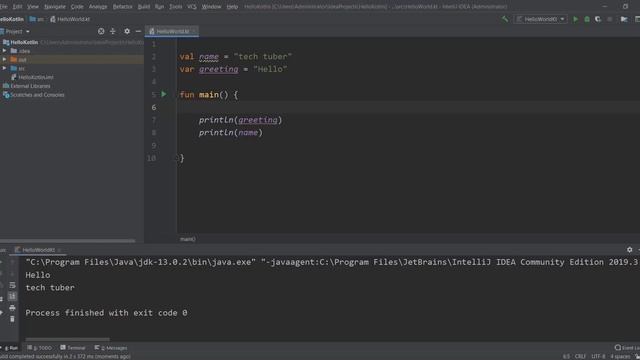
Task: Toggle soft-wrap in the Run console
Action: pyautogui.click(x=12, y=285)
